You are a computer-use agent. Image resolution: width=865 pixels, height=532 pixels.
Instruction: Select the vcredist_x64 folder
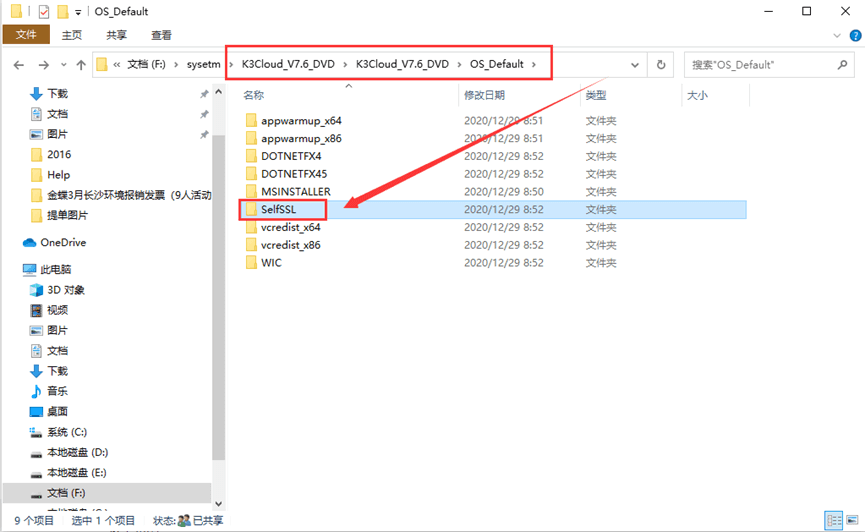[x=291, y=227]
